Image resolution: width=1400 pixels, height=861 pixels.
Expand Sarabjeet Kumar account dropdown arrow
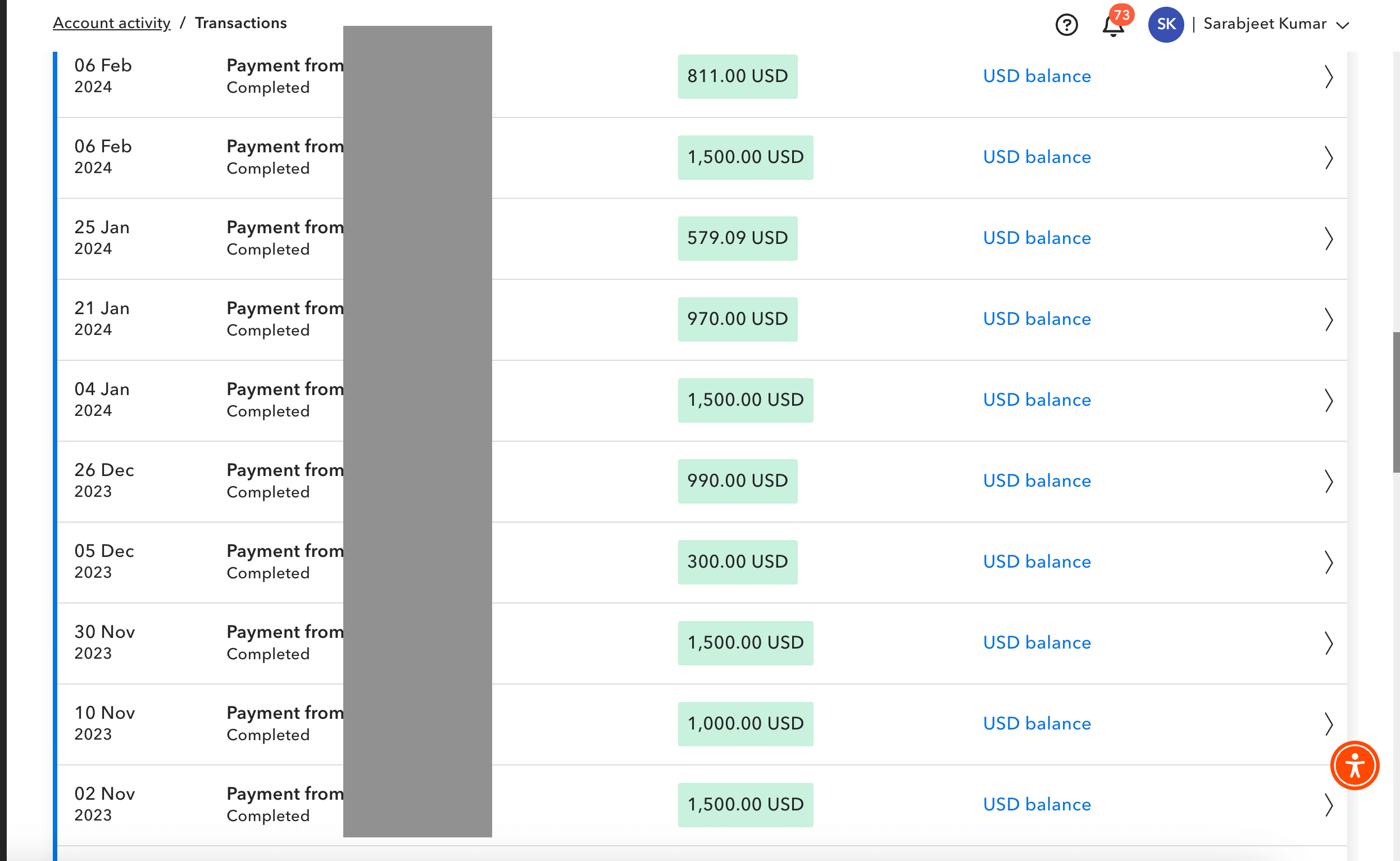click(1343, 26)
